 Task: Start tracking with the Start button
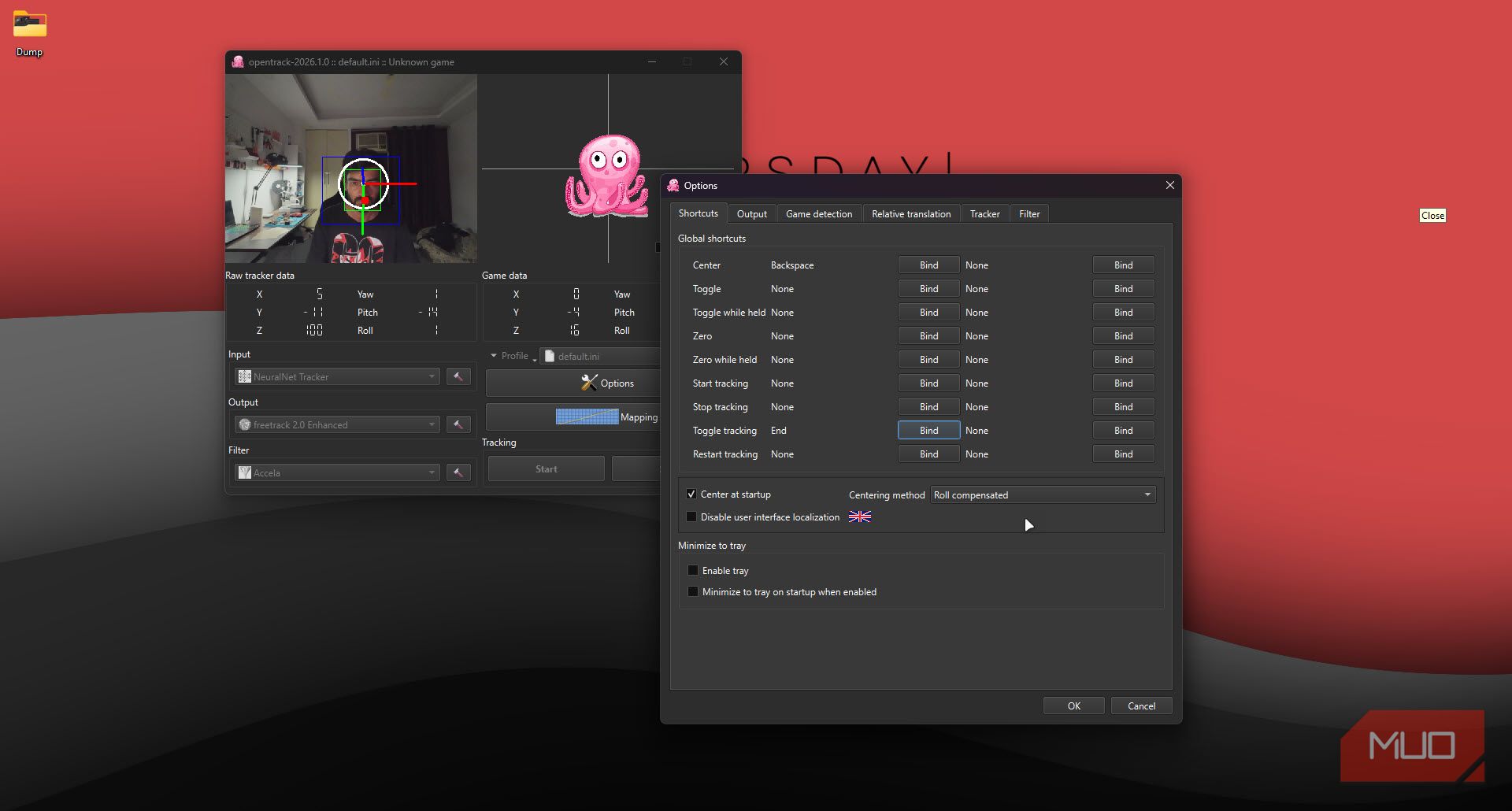pyautogui.click(x=546, y=469)
